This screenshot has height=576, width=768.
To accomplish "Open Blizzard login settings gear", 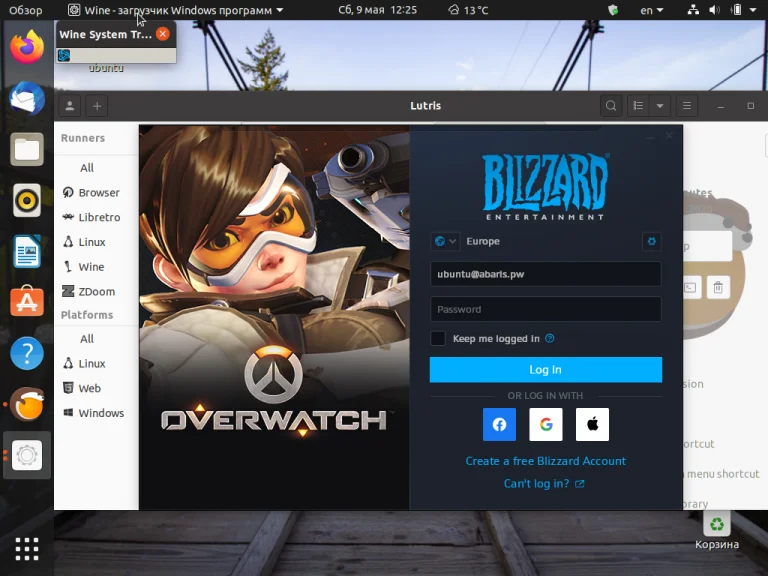I will pos(651,241).
